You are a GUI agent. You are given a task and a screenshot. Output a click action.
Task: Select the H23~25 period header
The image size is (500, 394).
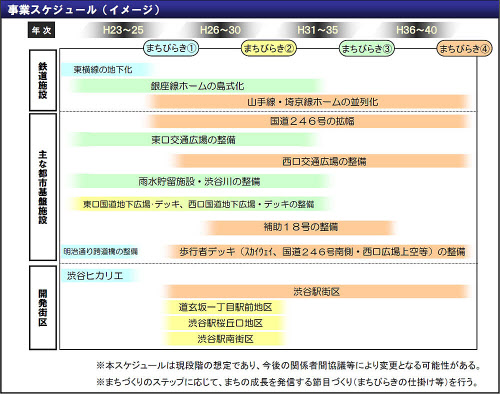(x=123, y=30)
